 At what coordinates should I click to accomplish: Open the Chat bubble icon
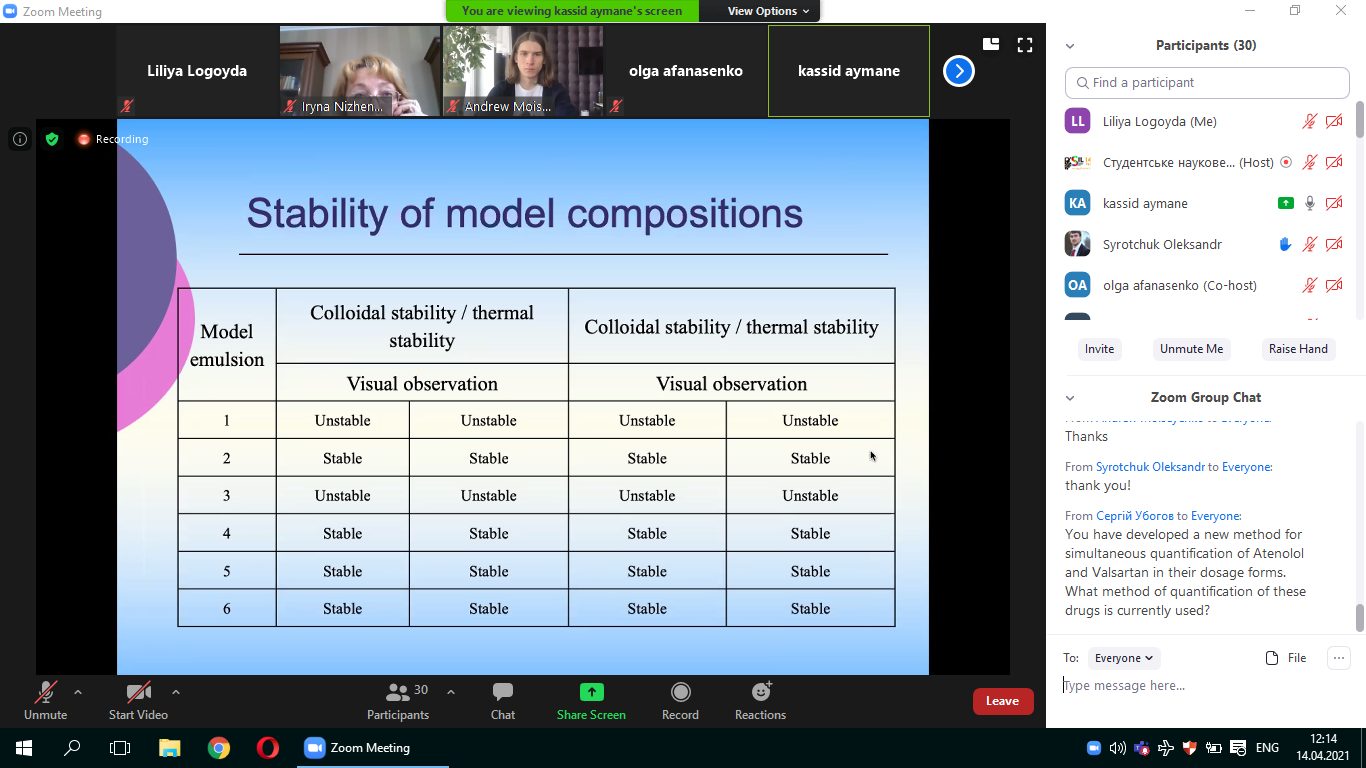click(502, 692)
